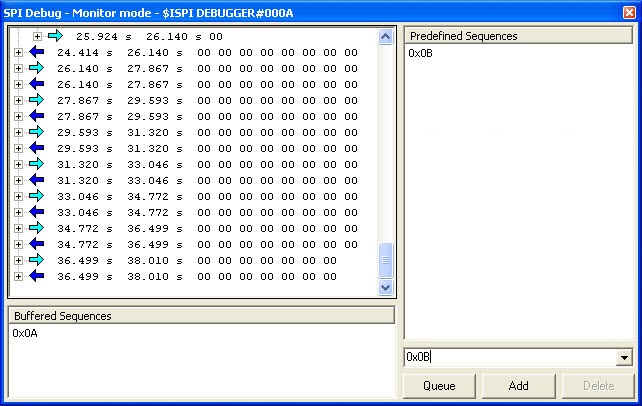Select cyan right arrow of row 36.499 s–38.010 s
This screenshot has width=642, height=406.
pos(37,260)
